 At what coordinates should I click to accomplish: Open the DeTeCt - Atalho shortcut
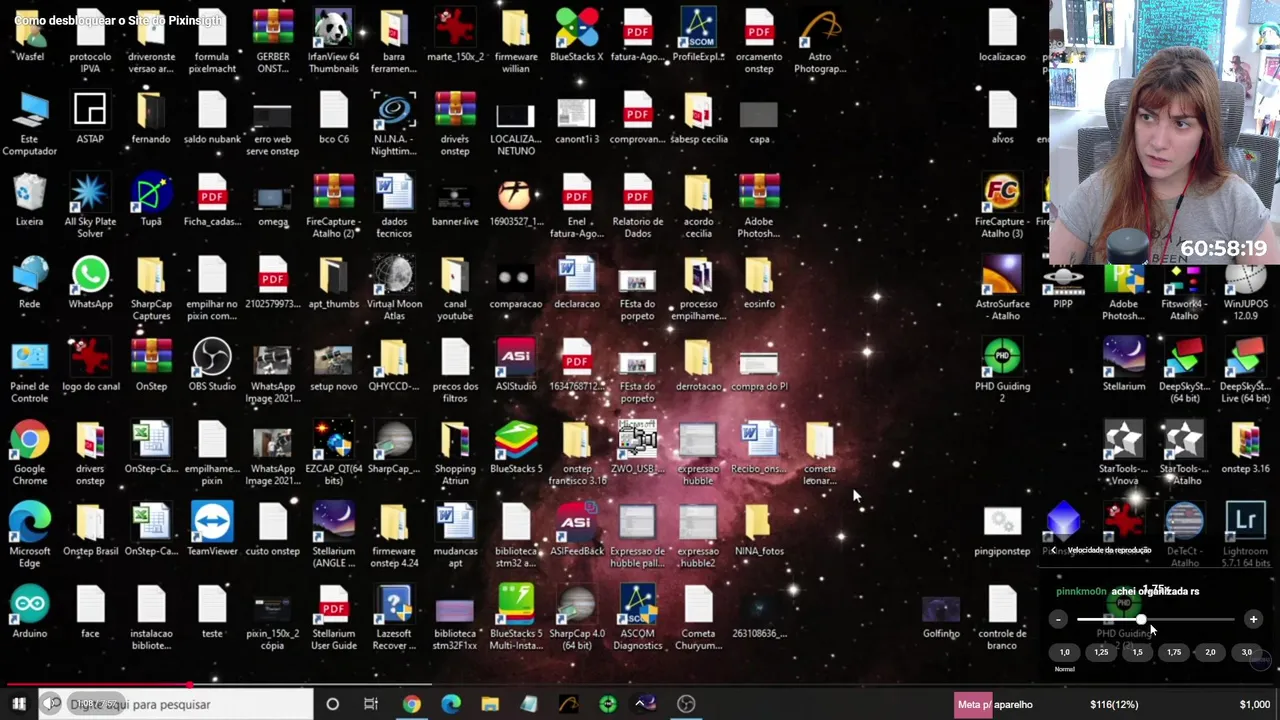point(1184,535)
